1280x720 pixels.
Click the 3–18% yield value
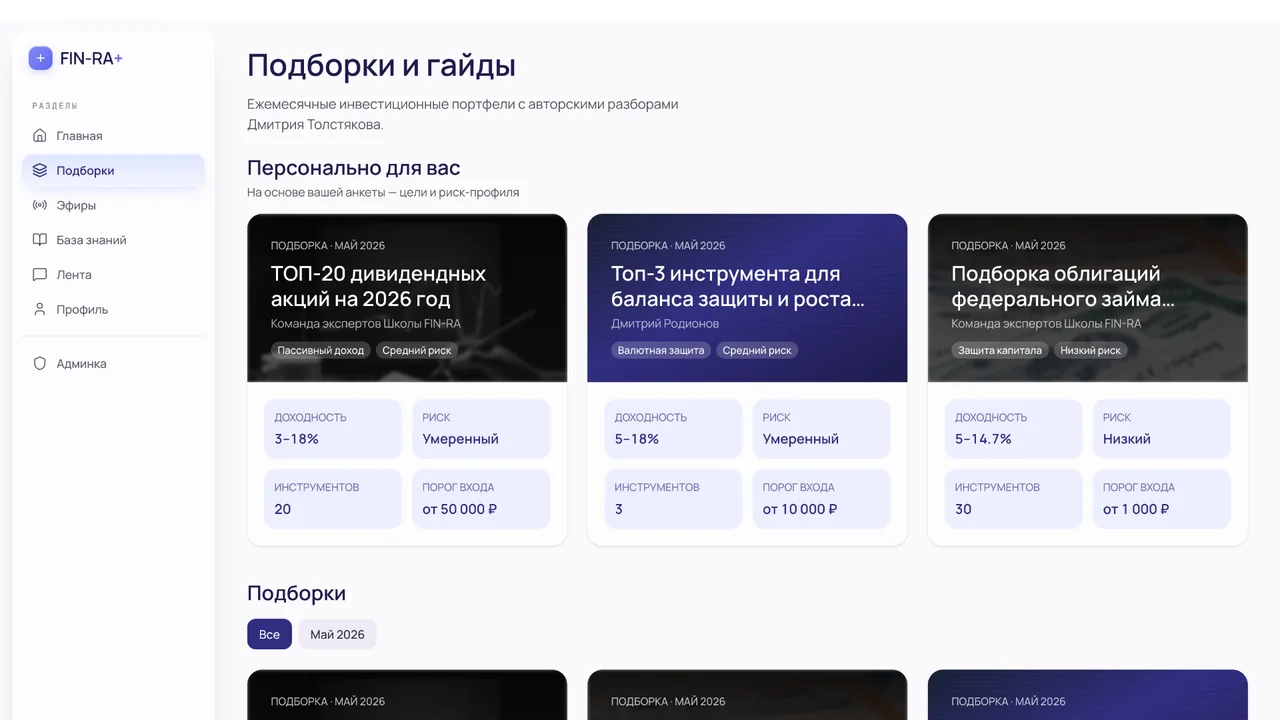pos(297,439)
